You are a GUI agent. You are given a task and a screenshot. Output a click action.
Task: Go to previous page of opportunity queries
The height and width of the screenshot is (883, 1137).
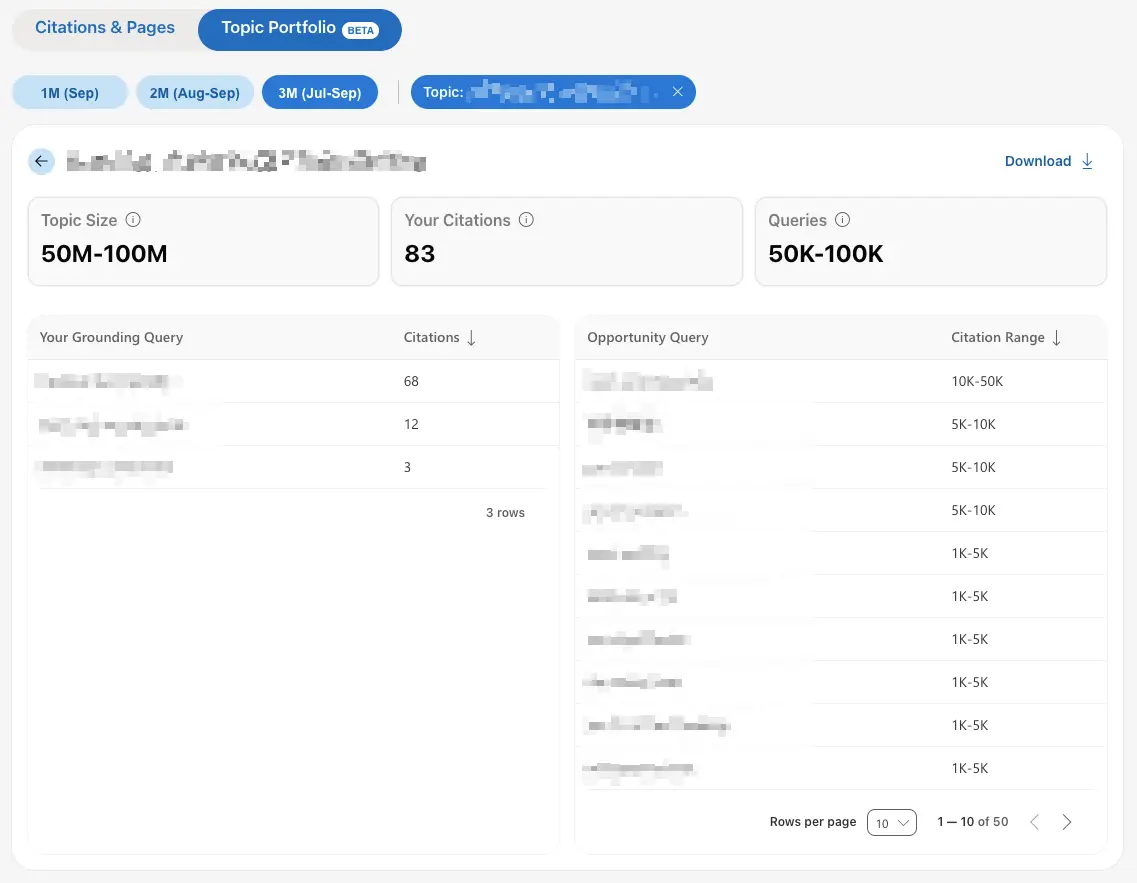[x=1035, y=822]
